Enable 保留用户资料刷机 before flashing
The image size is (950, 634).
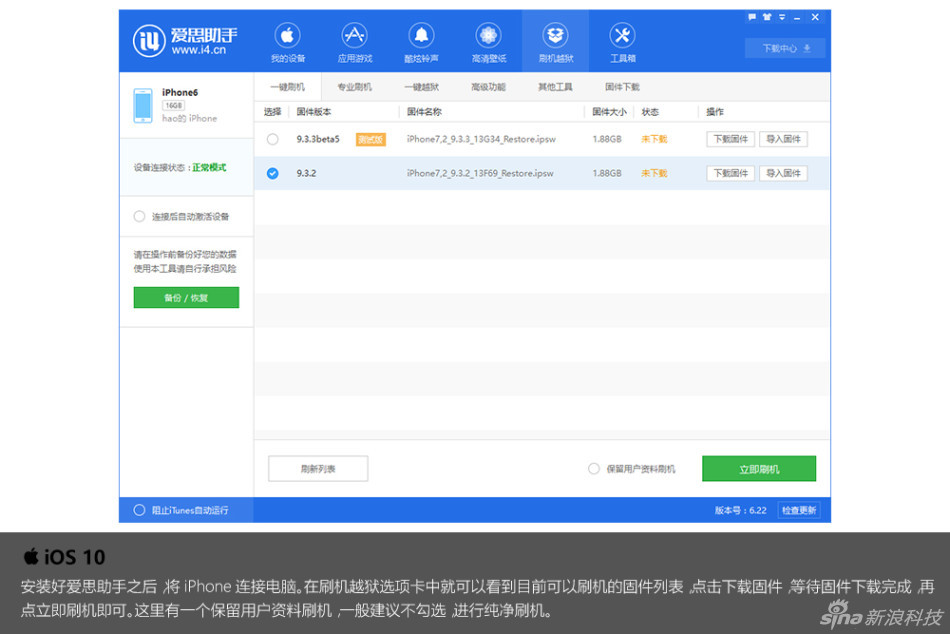pos(594,468)
